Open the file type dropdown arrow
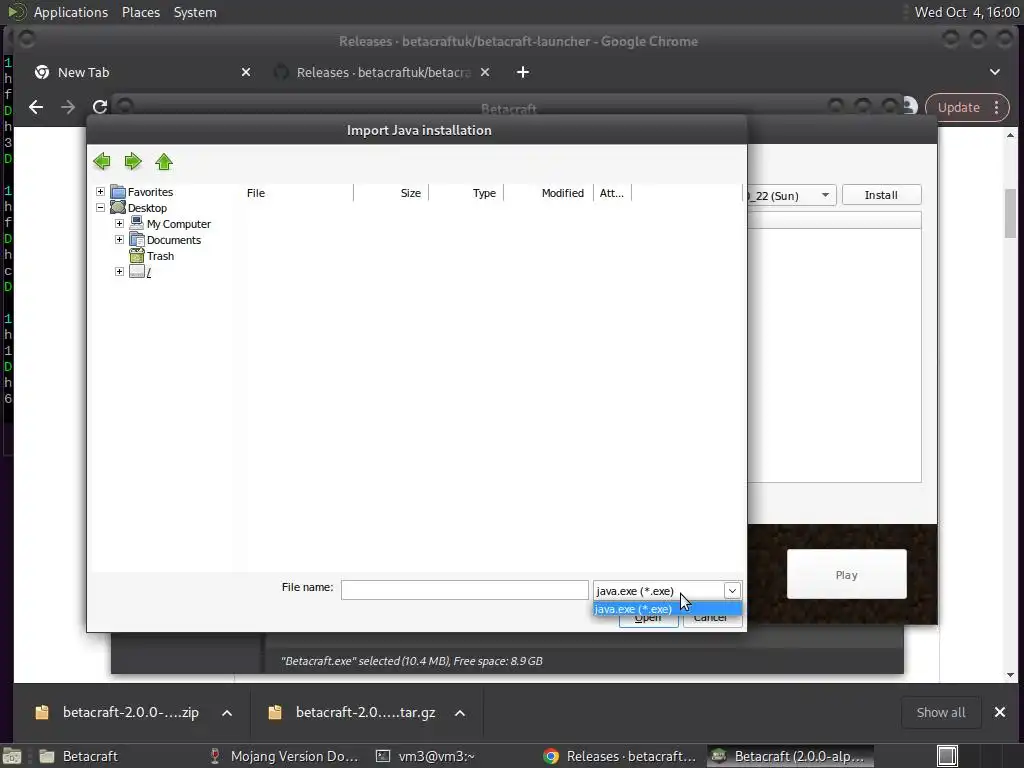This screenshot has width=1024, height=768. point(732,590)
